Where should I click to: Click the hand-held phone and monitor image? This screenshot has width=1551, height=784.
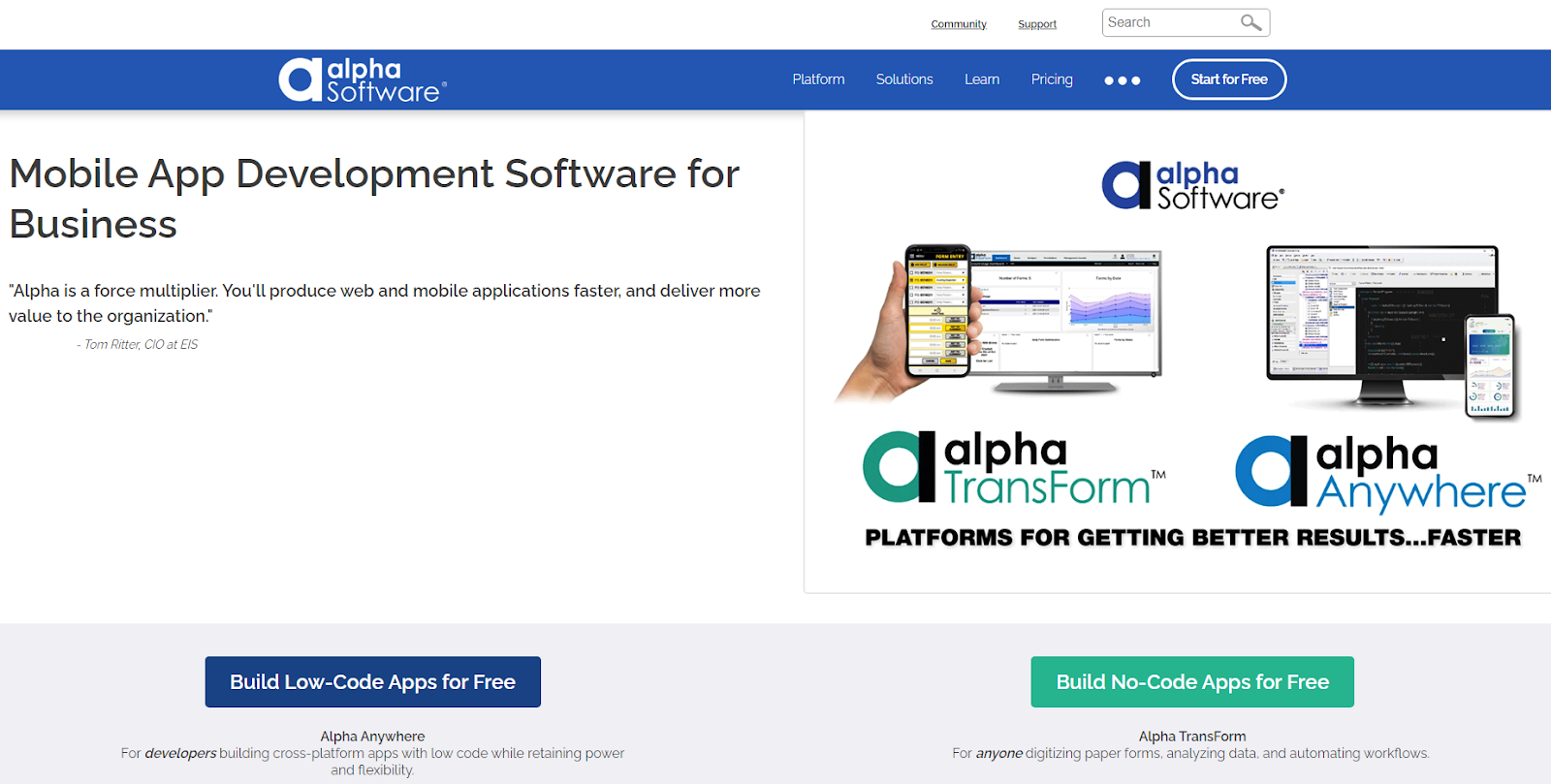click(x=998, y=323)
